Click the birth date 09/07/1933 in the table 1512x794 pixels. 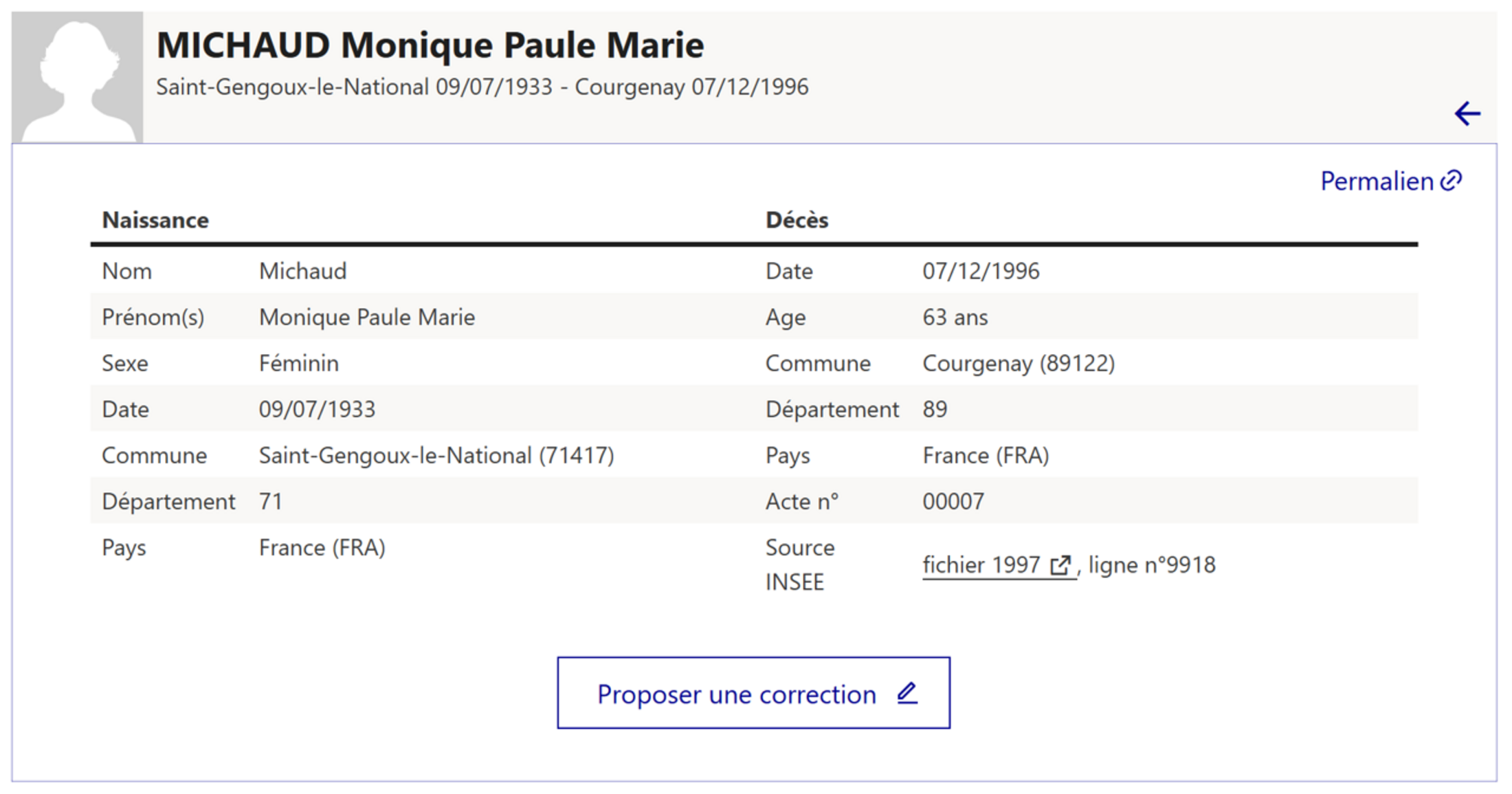click(x=317, y=410)
